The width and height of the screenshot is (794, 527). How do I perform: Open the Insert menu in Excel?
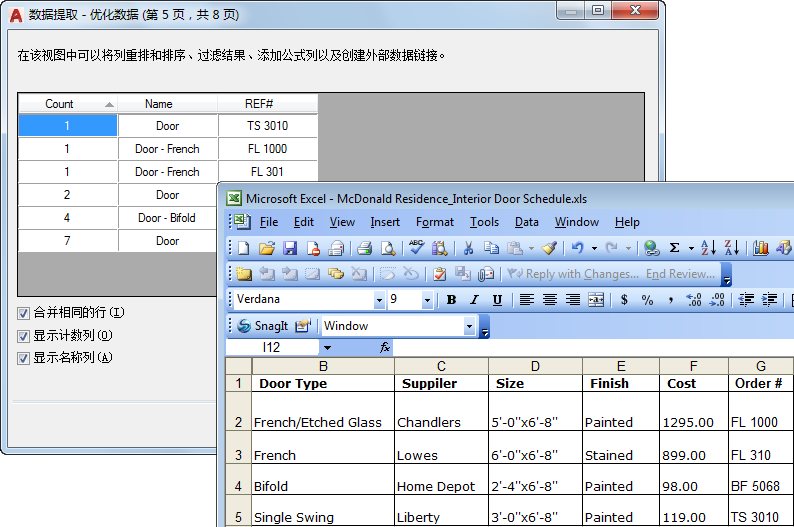click(385, 222)
